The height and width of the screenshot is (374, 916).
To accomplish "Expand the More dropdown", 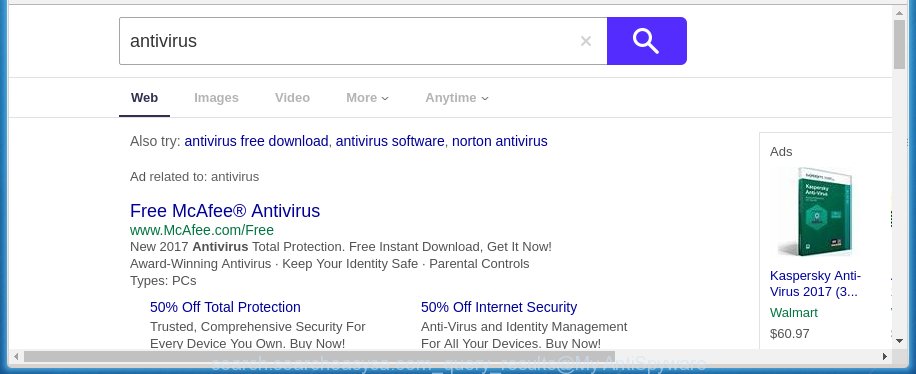I will point(367,98).
